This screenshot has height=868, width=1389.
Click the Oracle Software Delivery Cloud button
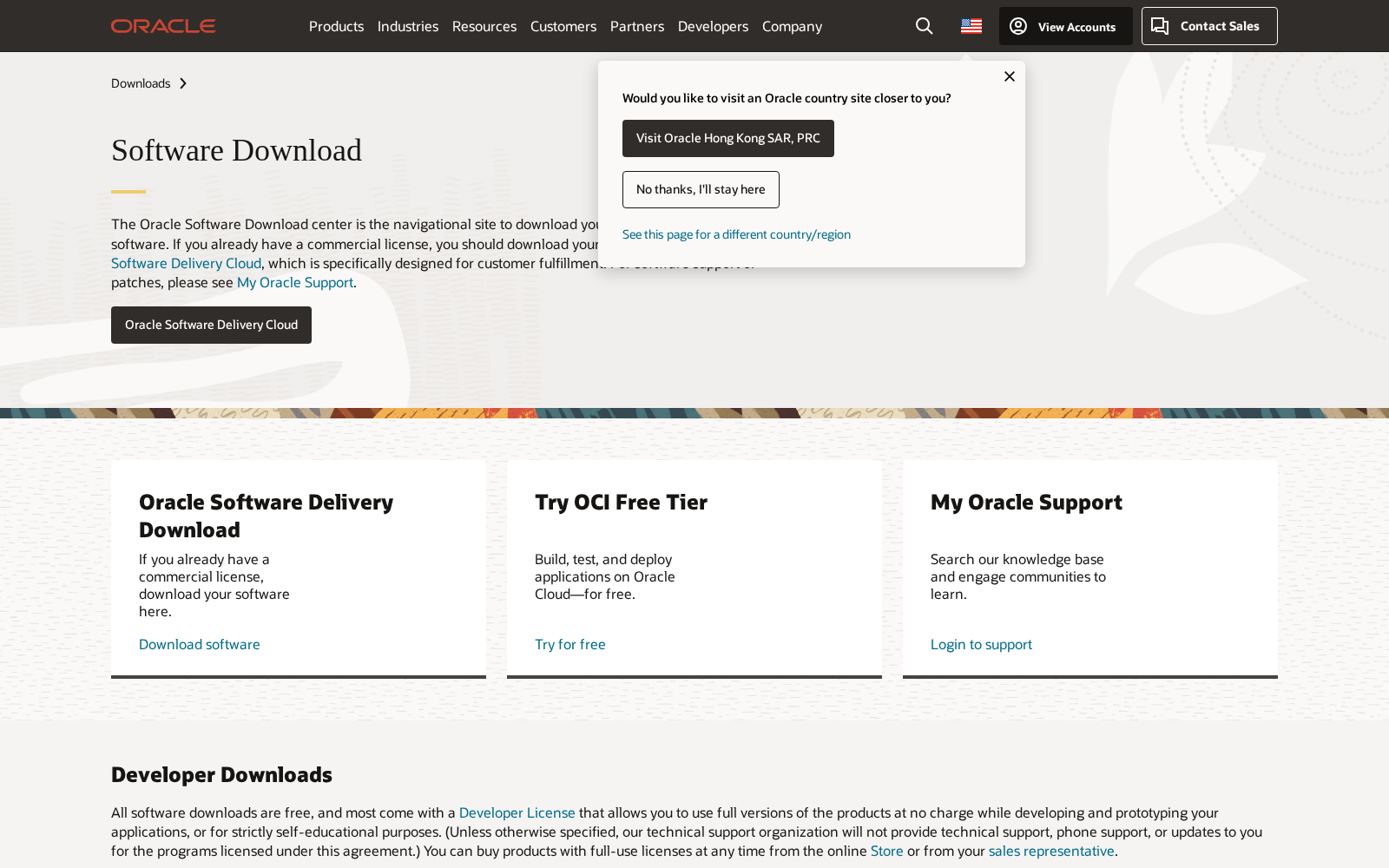(211, 325)
